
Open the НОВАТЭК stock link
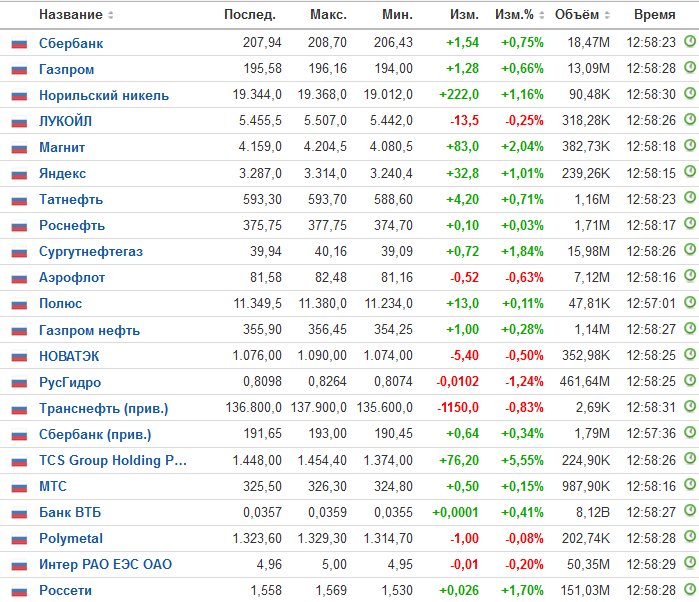pyautogui.click(x=69, y=356)
